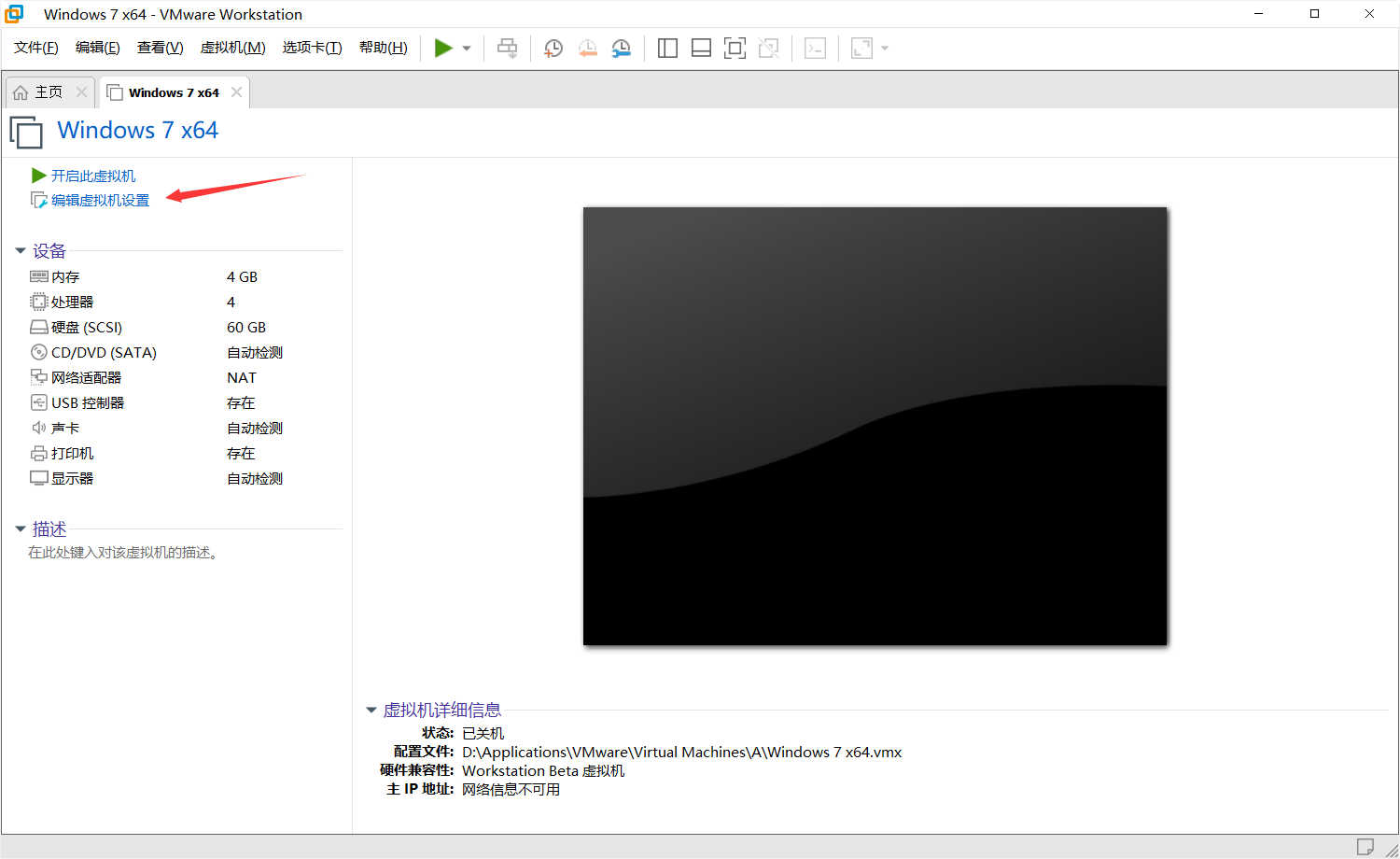Click the send Ctrl+Alt+Del toolbar icon

click(507, 49)
